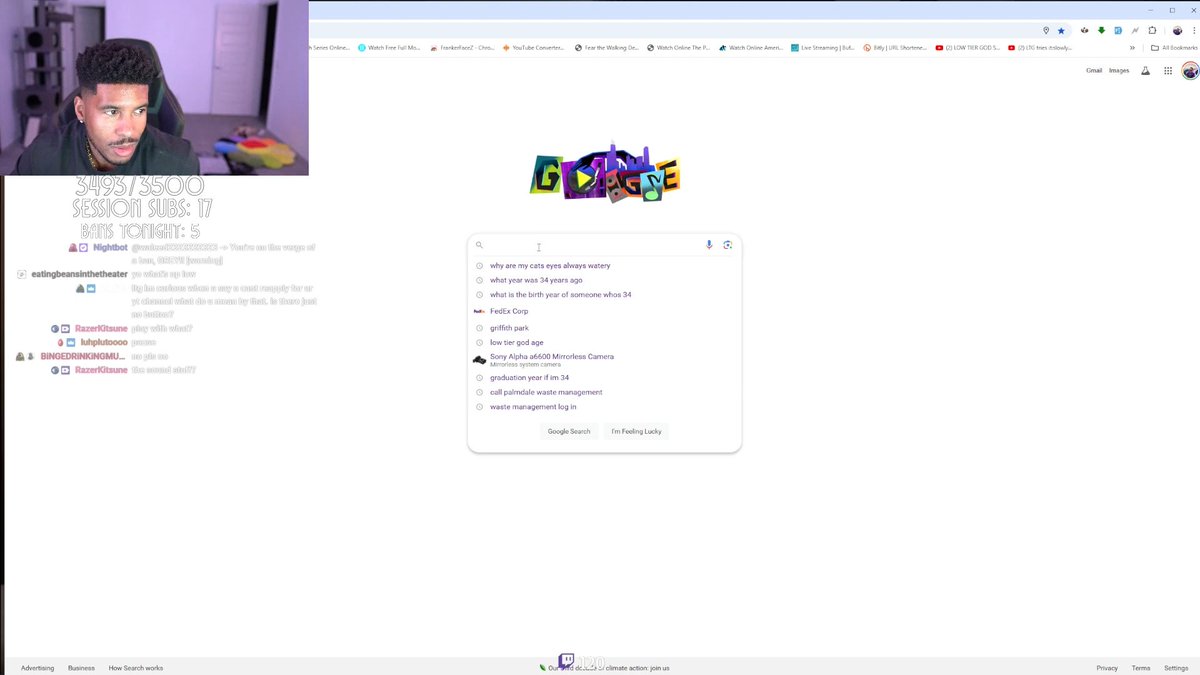Screen dimensions: 1200x675
Task: Open Google Lens image search icon
Action: (x=727, y=245)
